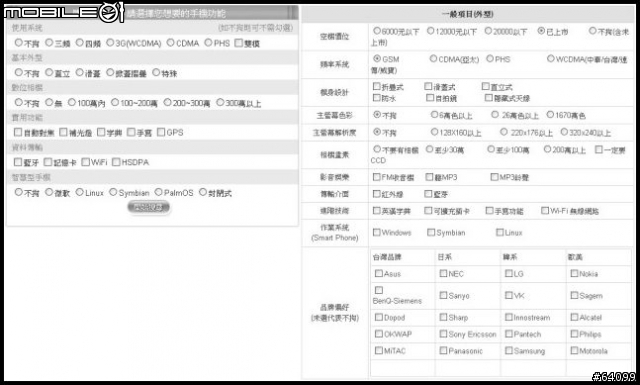
Task: Tick the Windows operating system checkbox
Action: 377,232
